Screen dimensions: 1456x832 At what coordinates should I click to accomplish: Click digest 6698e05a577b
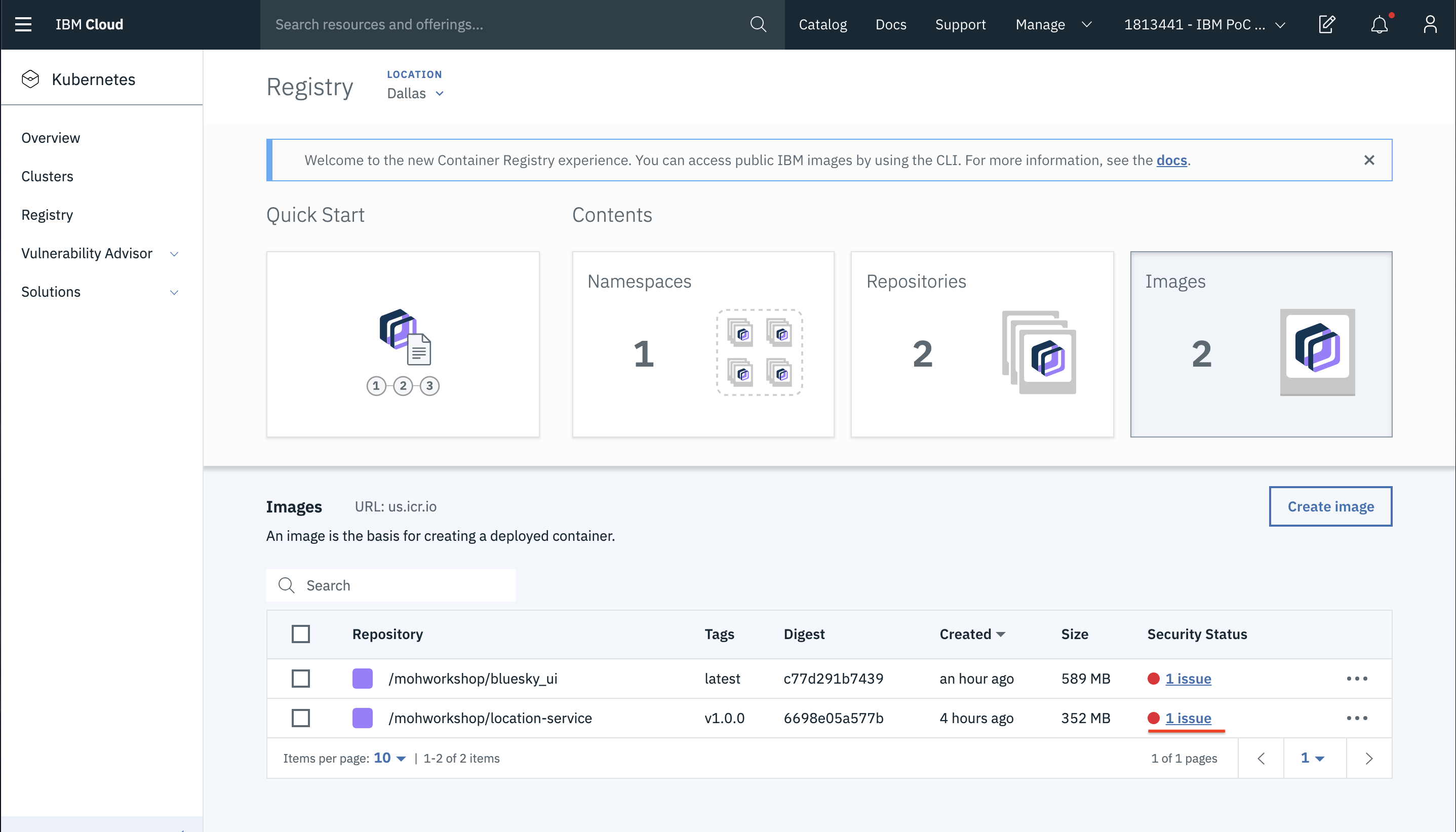833,718
